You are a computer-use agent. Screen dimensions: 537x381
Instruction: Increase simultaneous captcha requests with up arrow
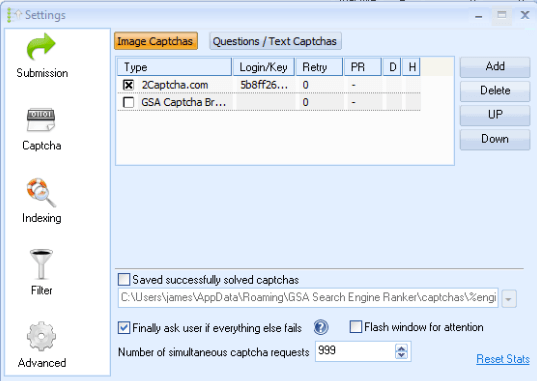point(401,348)
